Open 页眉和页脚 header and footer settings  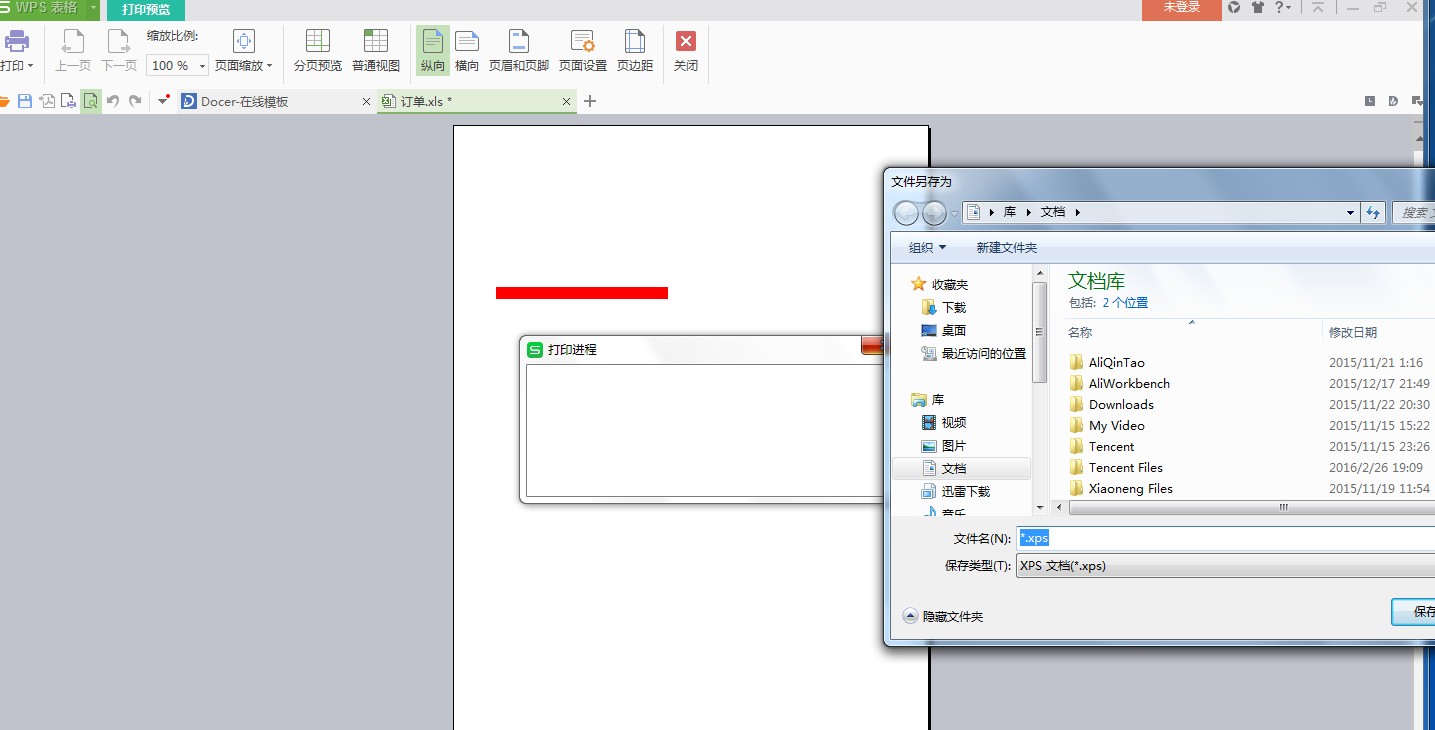(x=519, y=51)
